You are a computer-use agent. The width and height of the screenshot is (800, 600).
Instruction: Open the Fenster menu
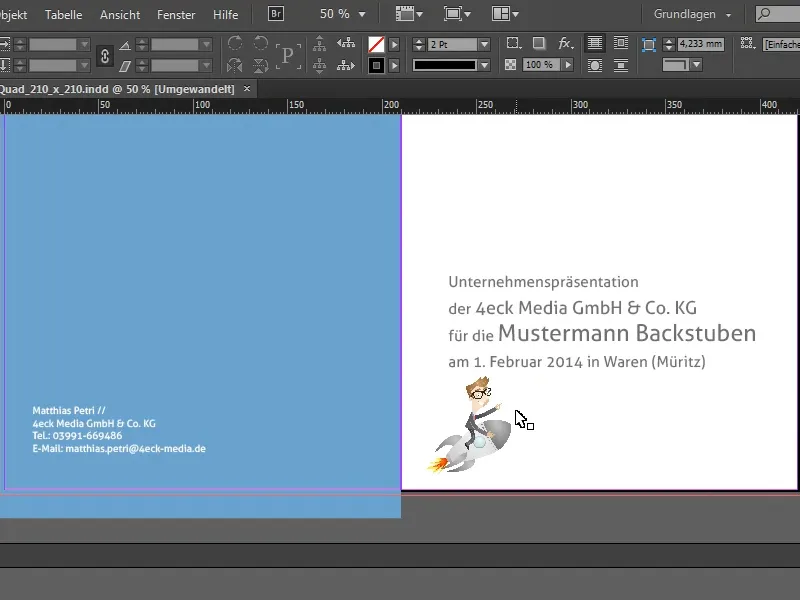176,15
